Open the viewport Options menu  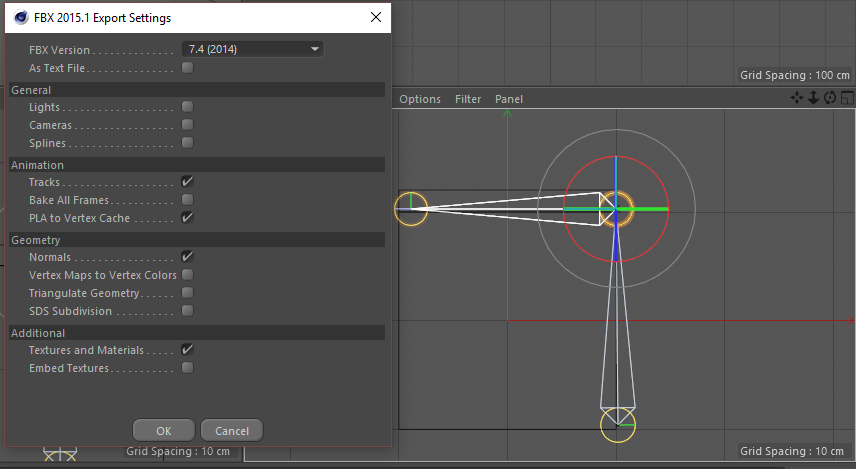click(420, 99)
